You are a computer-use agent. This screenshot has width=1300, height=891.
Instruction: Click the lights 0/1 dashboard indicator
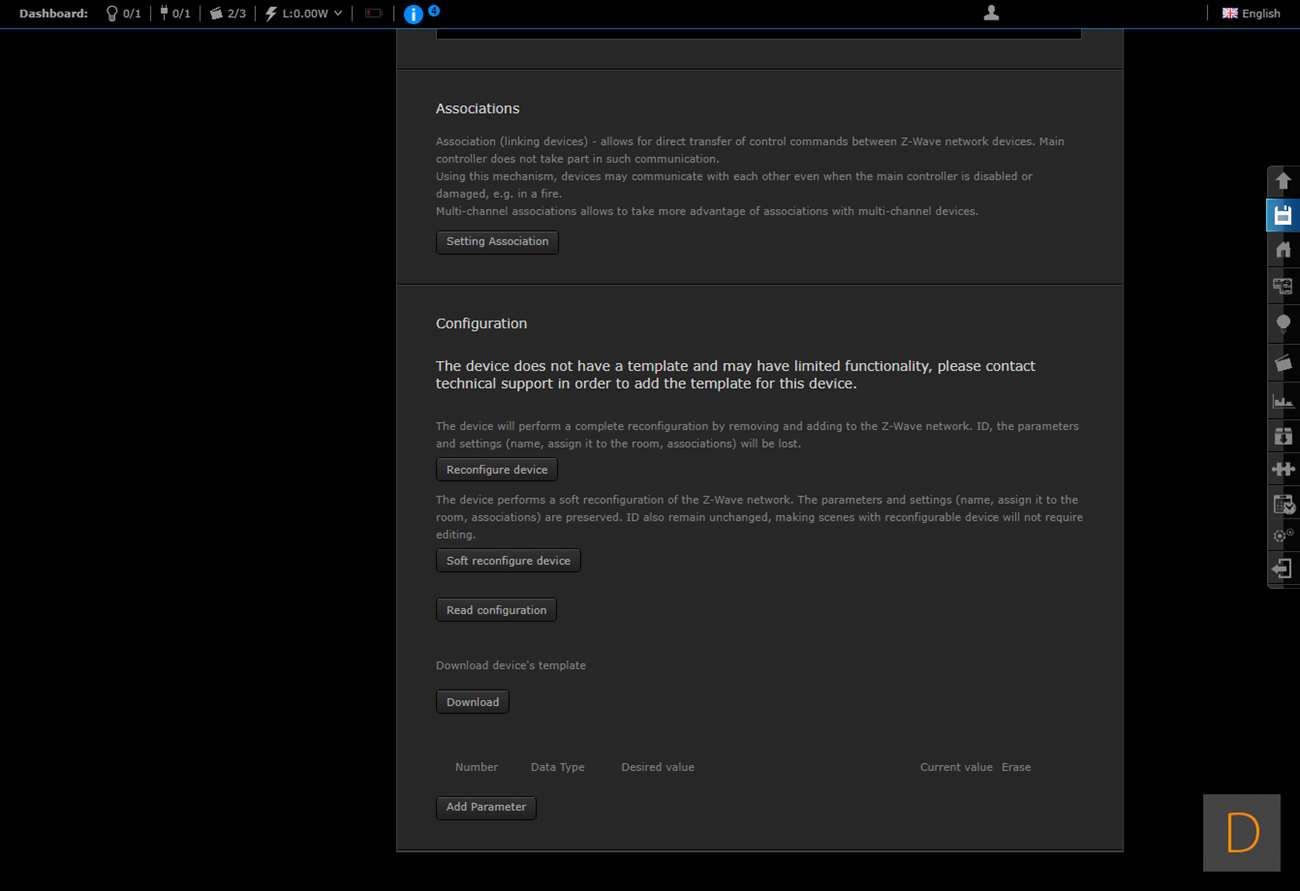tap(123, 13)
